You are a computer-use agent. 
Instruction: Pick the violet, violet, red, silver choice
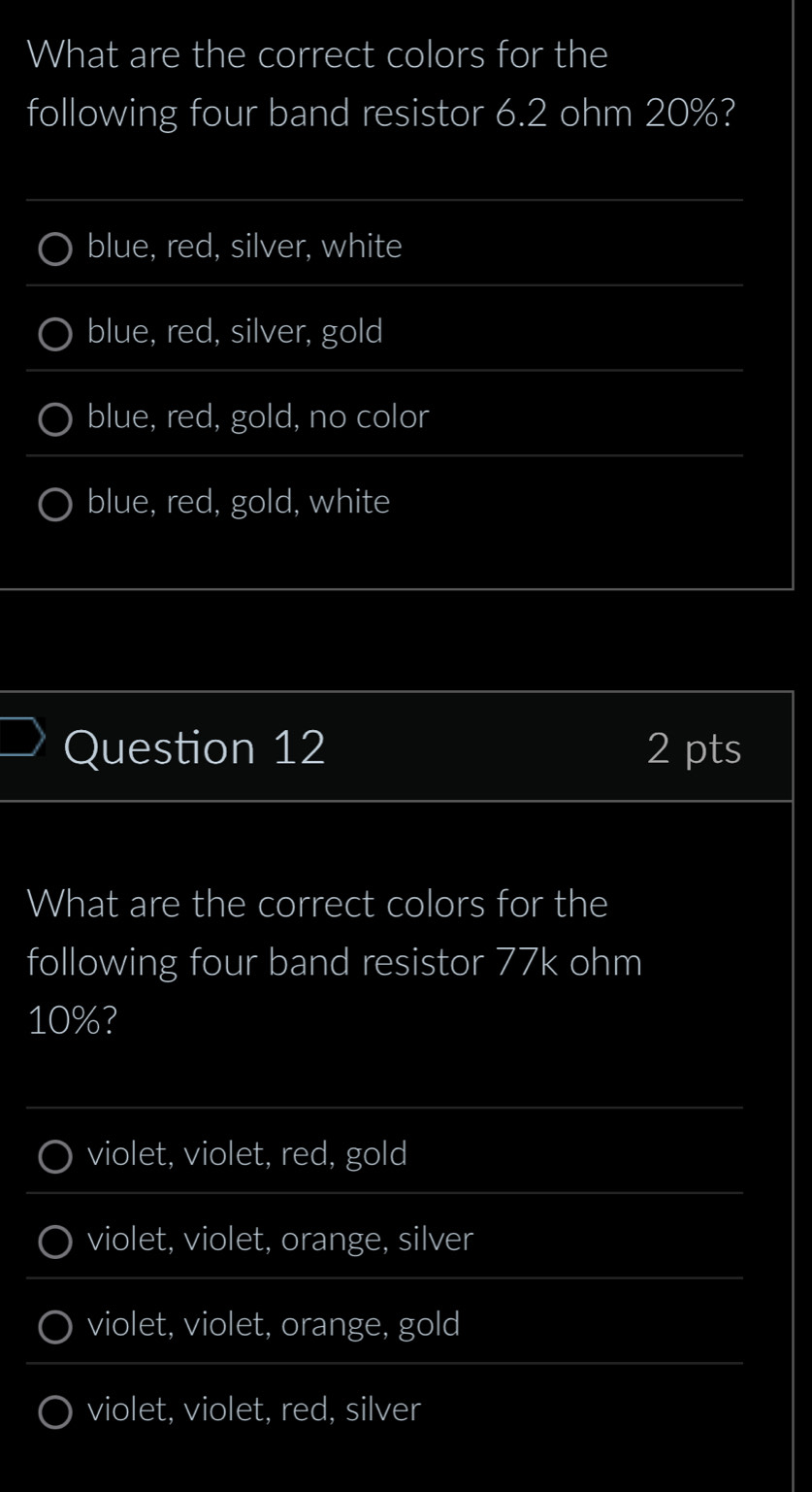[55, 1412]
